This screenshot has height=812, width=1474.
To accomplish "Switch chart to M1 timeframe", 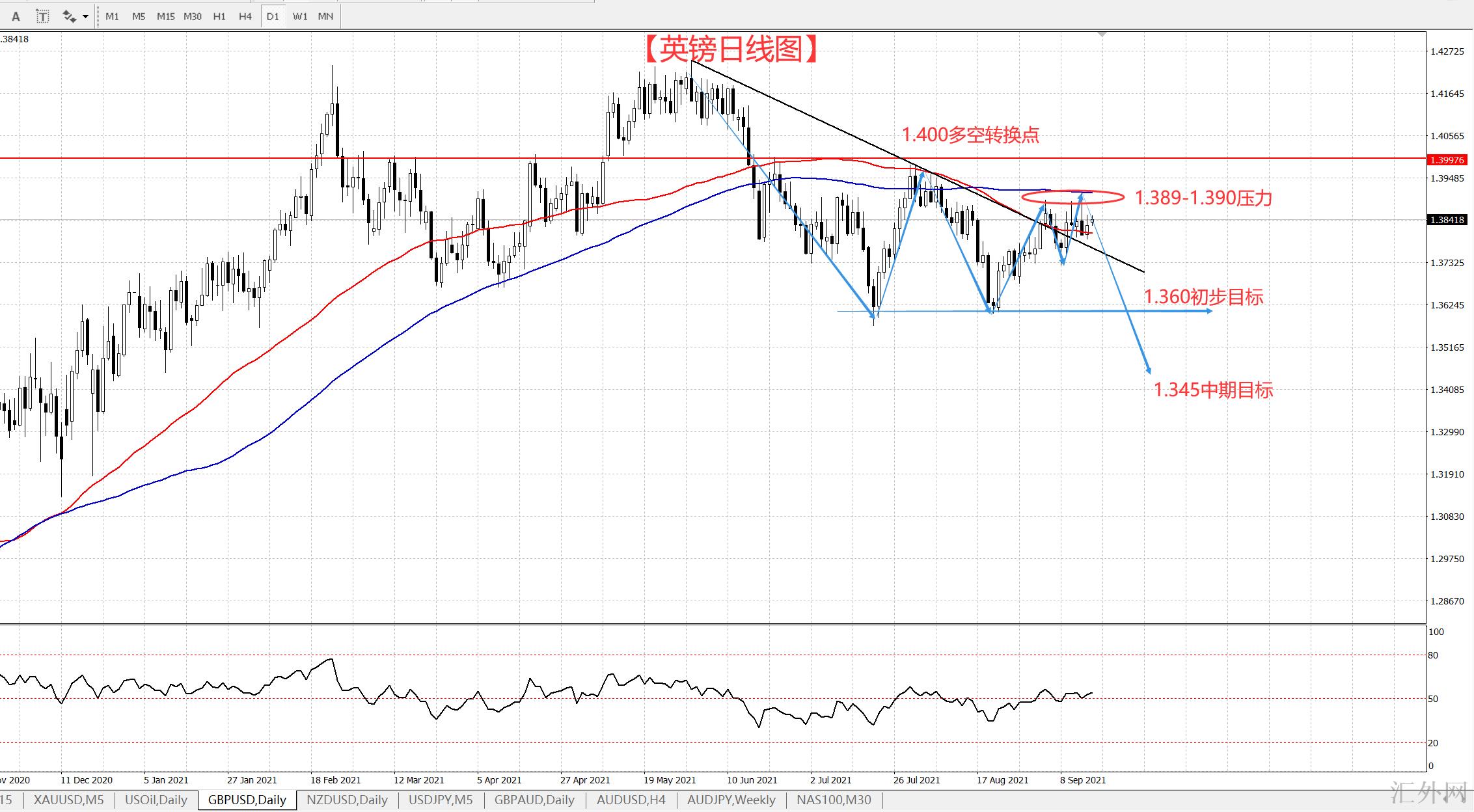I will (112, 16).
